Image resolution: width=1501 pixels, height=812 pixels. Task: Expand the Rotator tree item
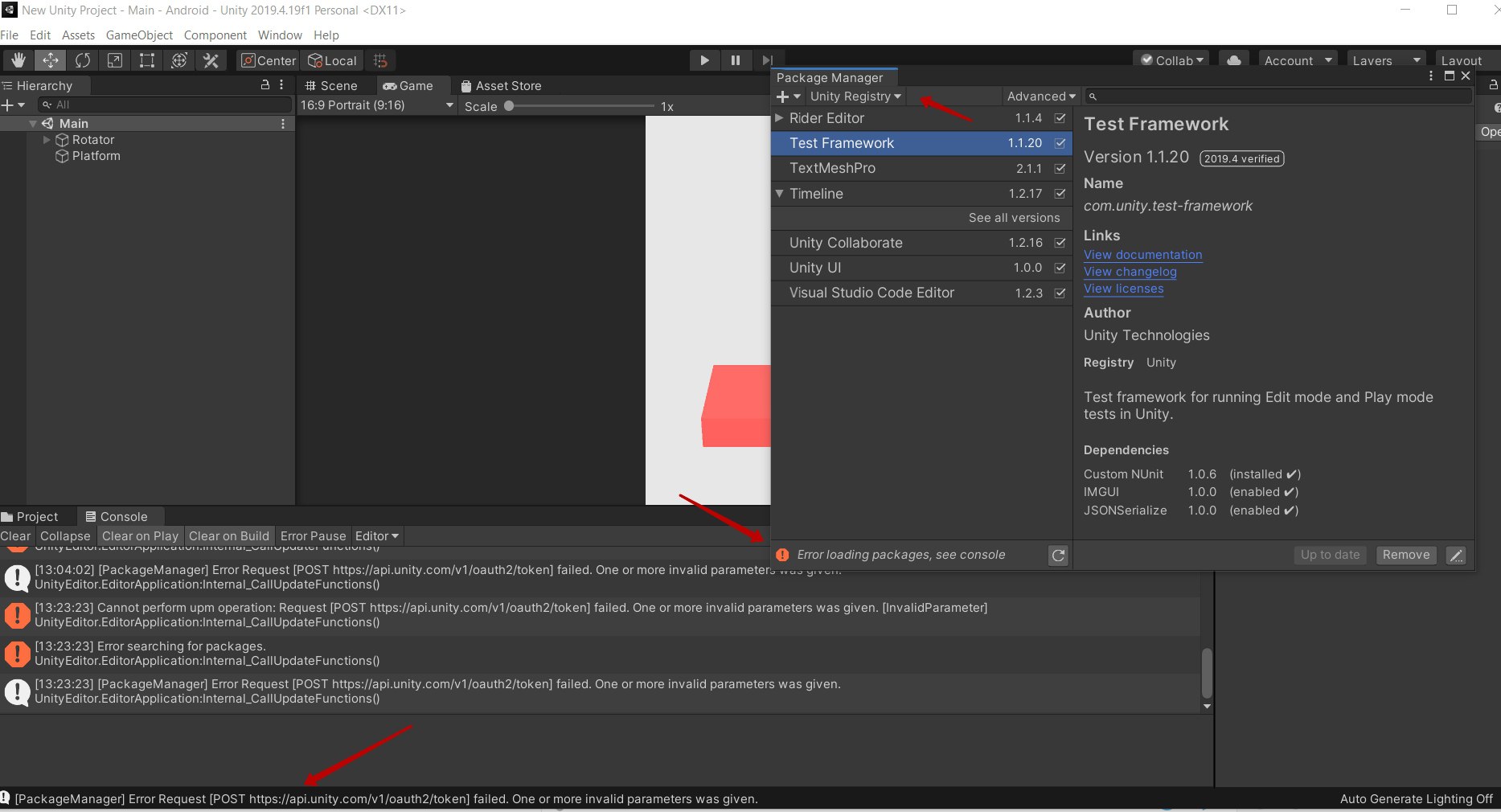click(47, 140)
